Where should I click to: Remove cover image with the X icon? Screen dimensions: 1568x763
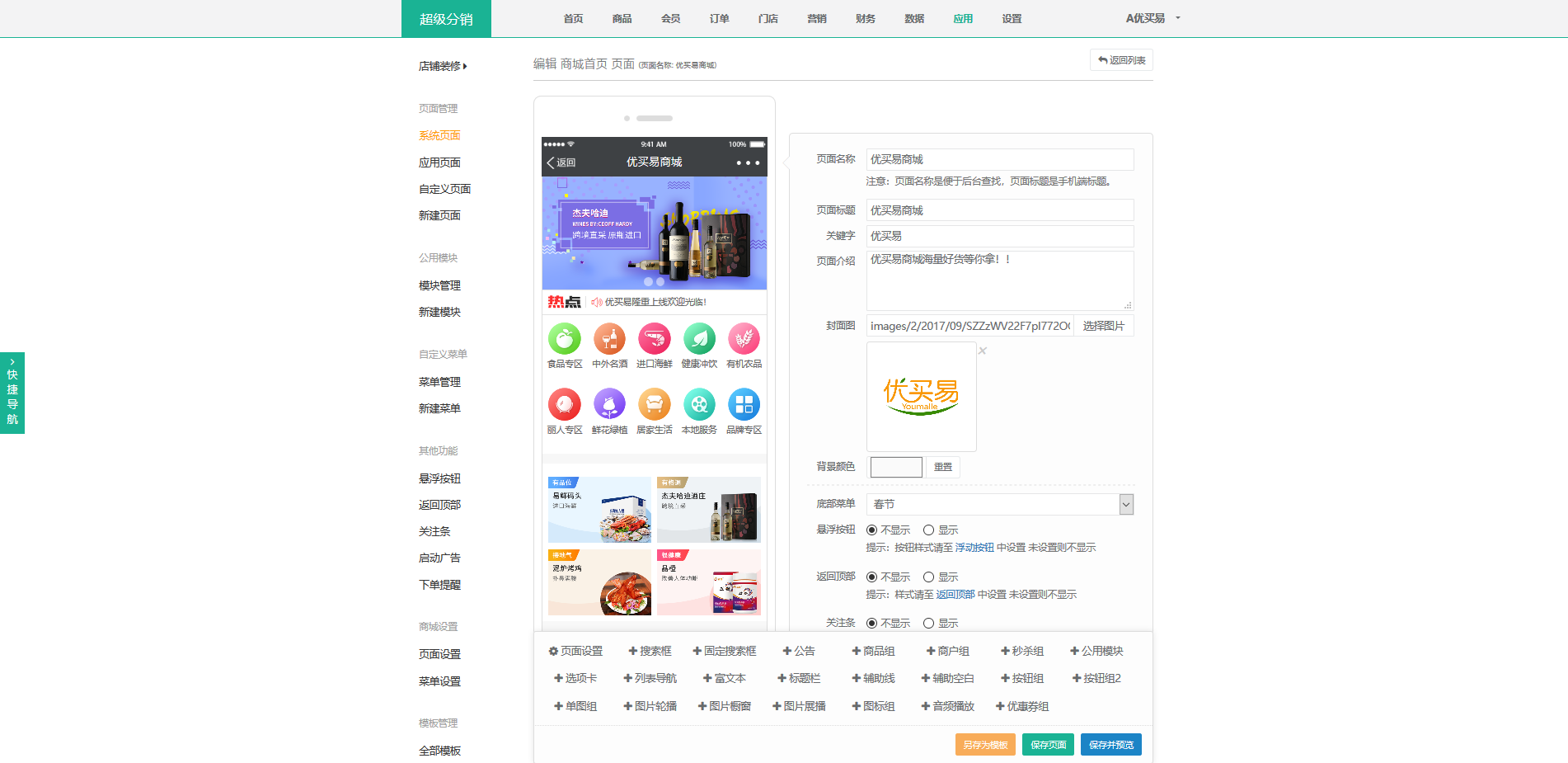click(983, 351)
